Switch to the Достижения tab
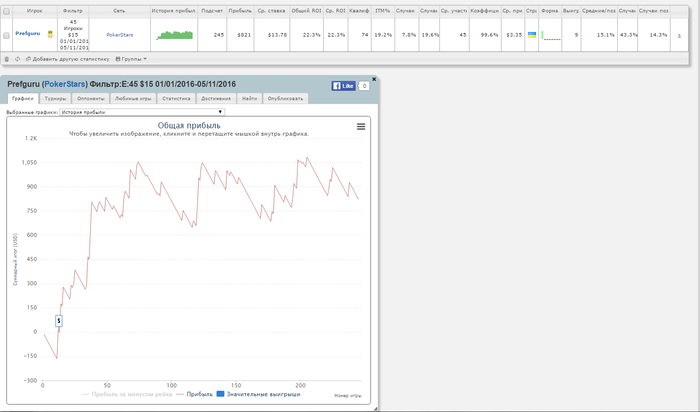The width and height of the screenshot is (700, 412). click(x=216, y=98)
